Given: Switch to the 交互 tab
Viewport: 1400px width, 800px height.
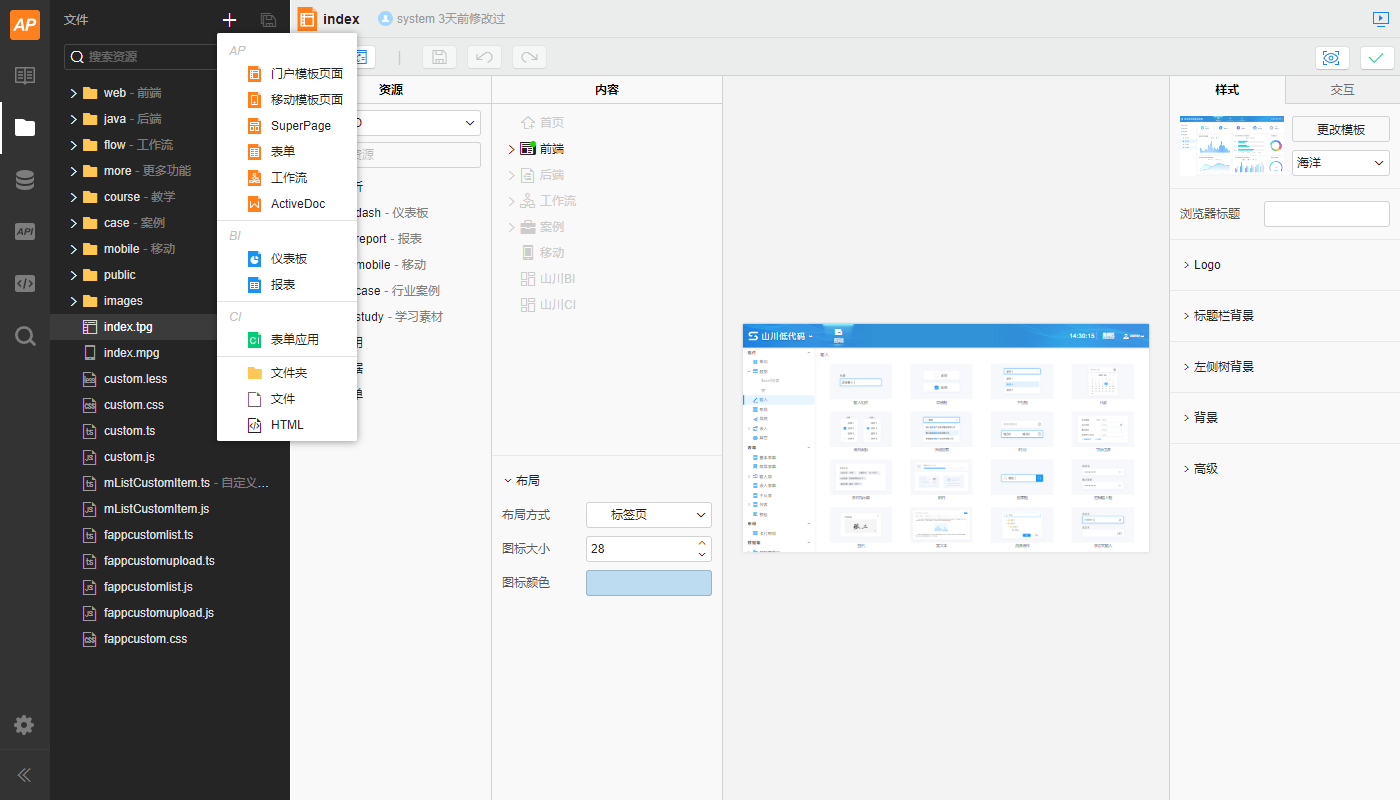Looking at the screenshot, I should 1342,90.
